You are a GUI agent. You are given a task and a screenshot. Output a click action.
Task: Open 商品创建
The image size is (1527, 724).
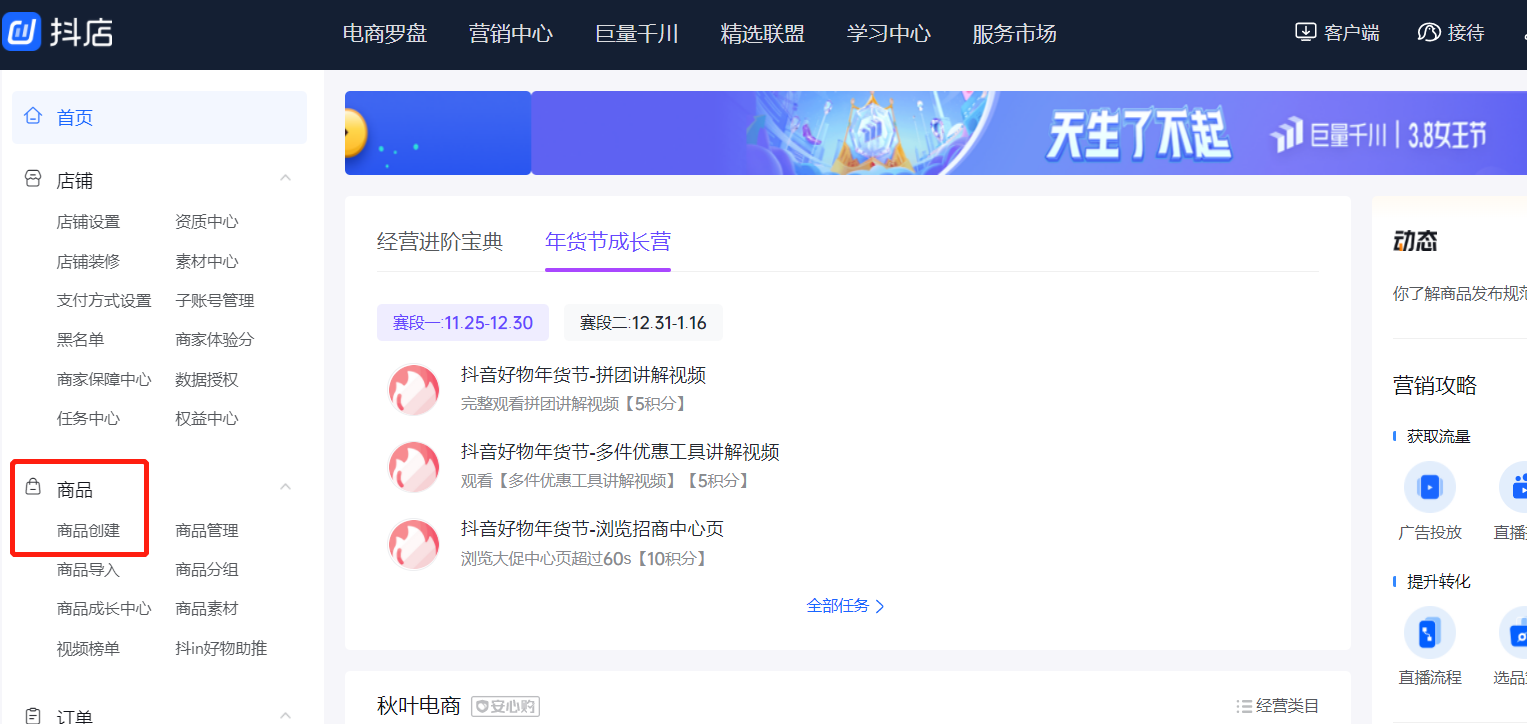coord(88,530)
